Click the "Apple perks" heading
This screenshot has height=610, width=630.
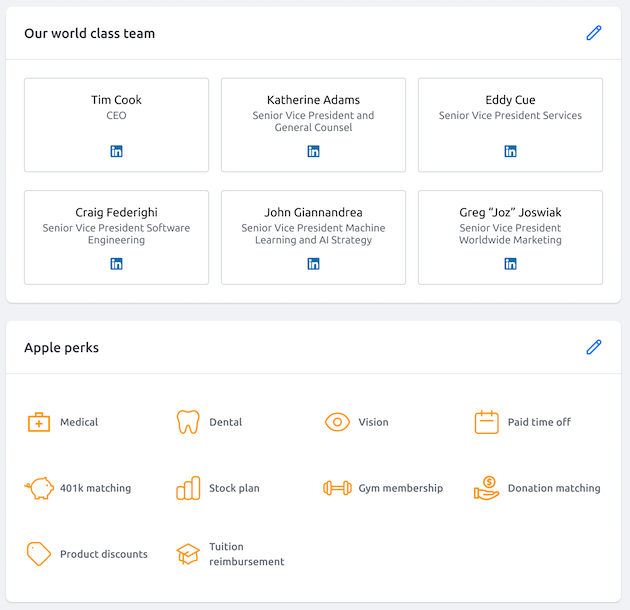pos(61,348)
